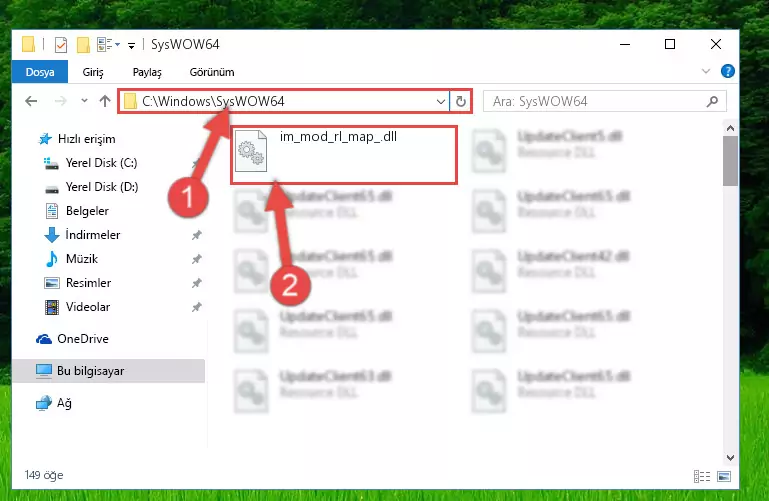Maximize the SysWOW64 window
Screen dimensions: 769x501
point(670,45)
